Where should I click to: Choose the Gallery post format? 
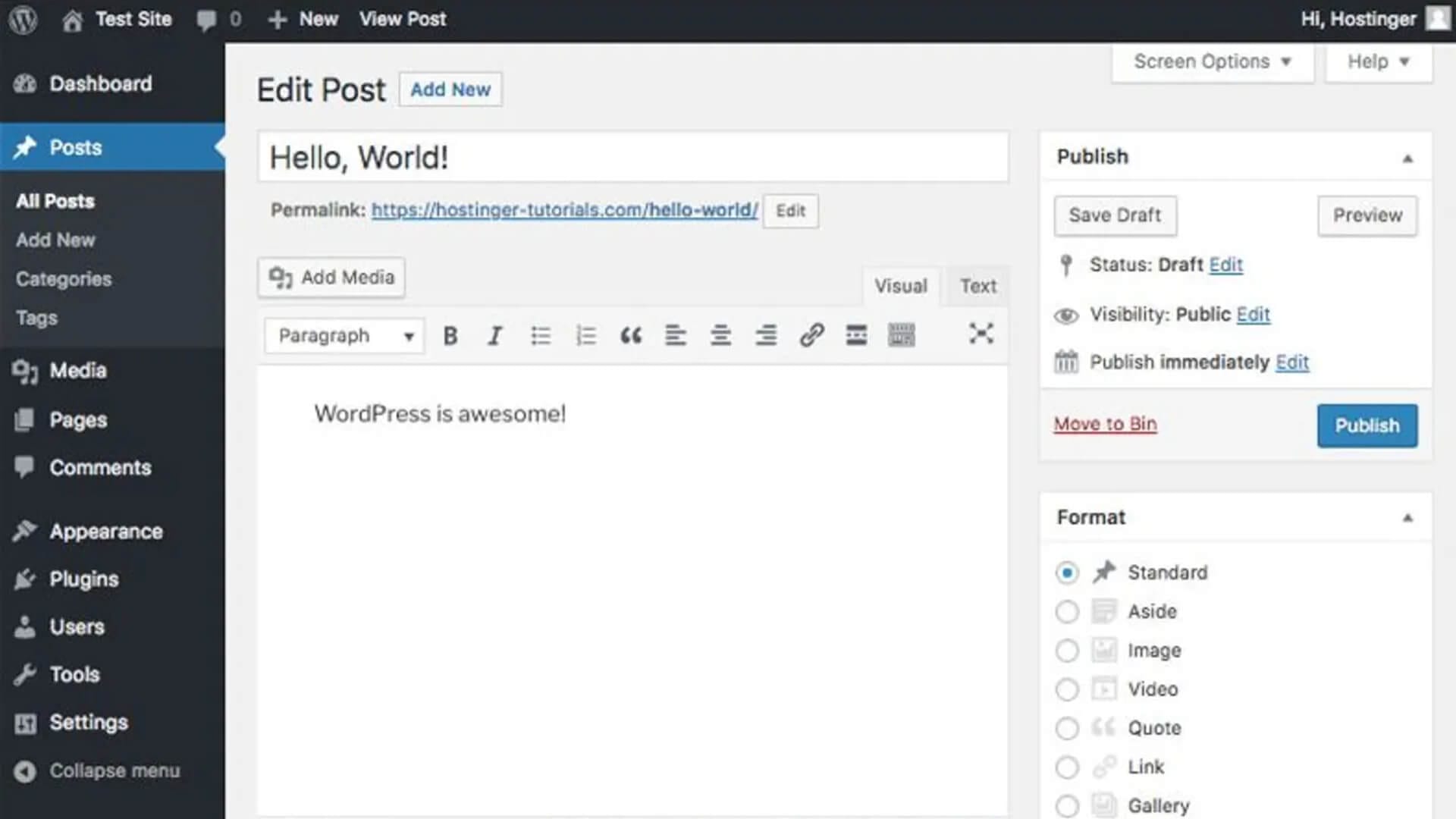(x=1067, y=805)
